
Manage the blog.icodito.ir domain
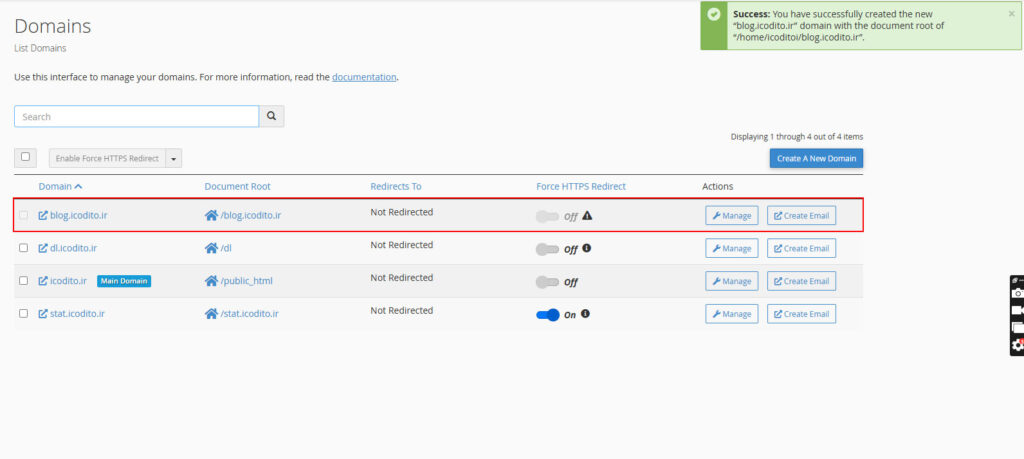(731, 215)
